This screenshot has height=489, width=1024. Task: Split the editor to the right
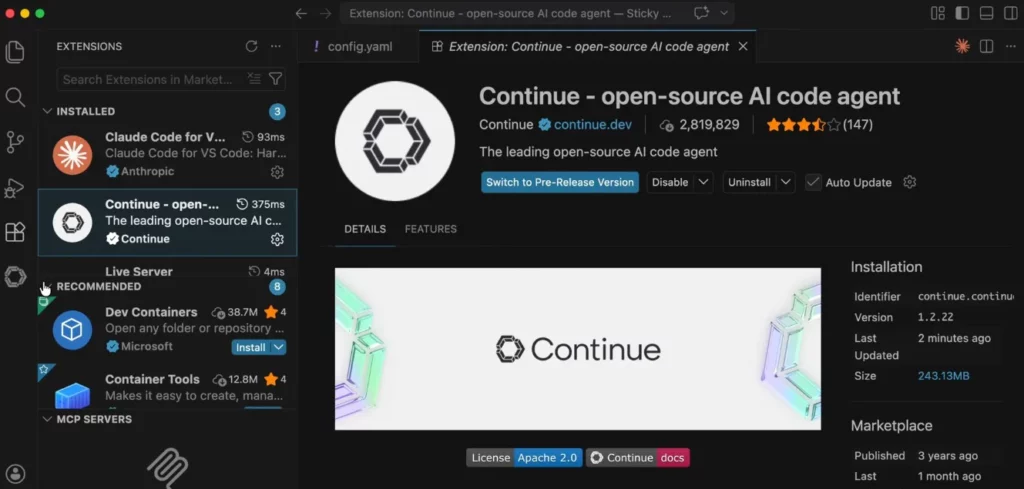986,46
